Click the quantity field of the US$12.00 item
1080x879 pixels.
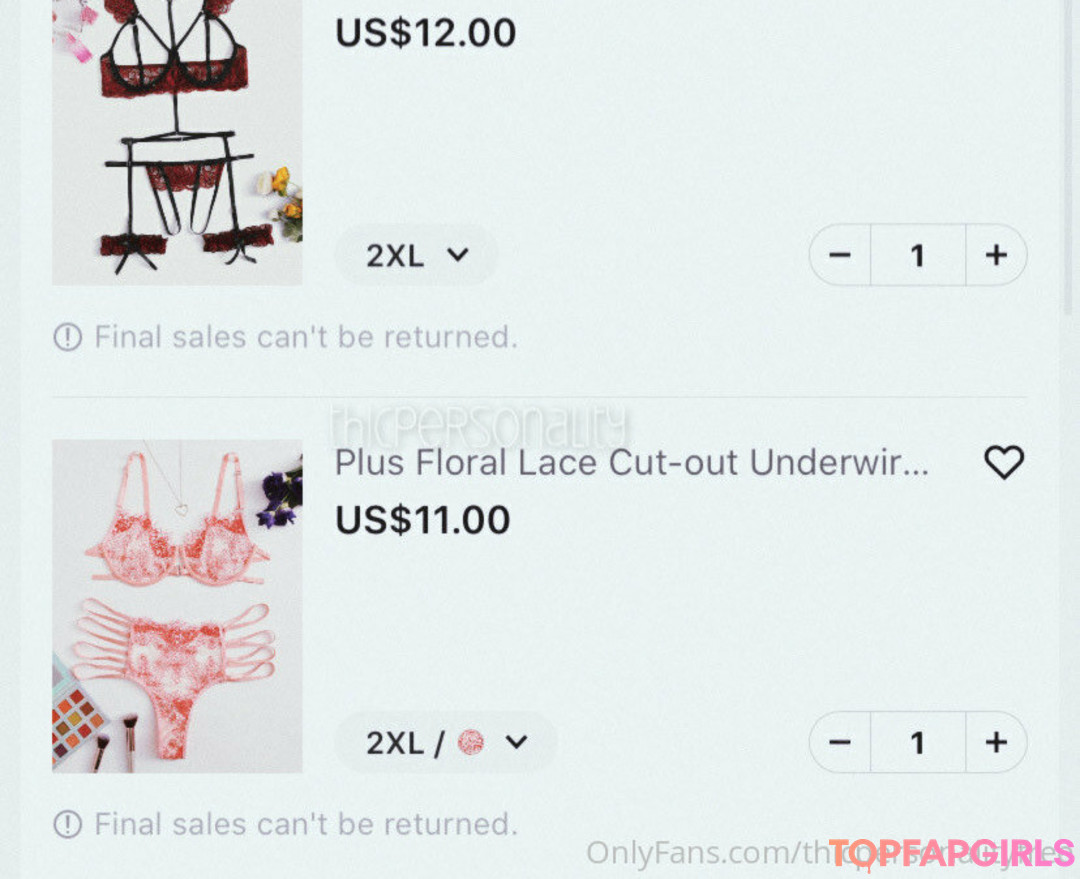click(x=918, y=255)
